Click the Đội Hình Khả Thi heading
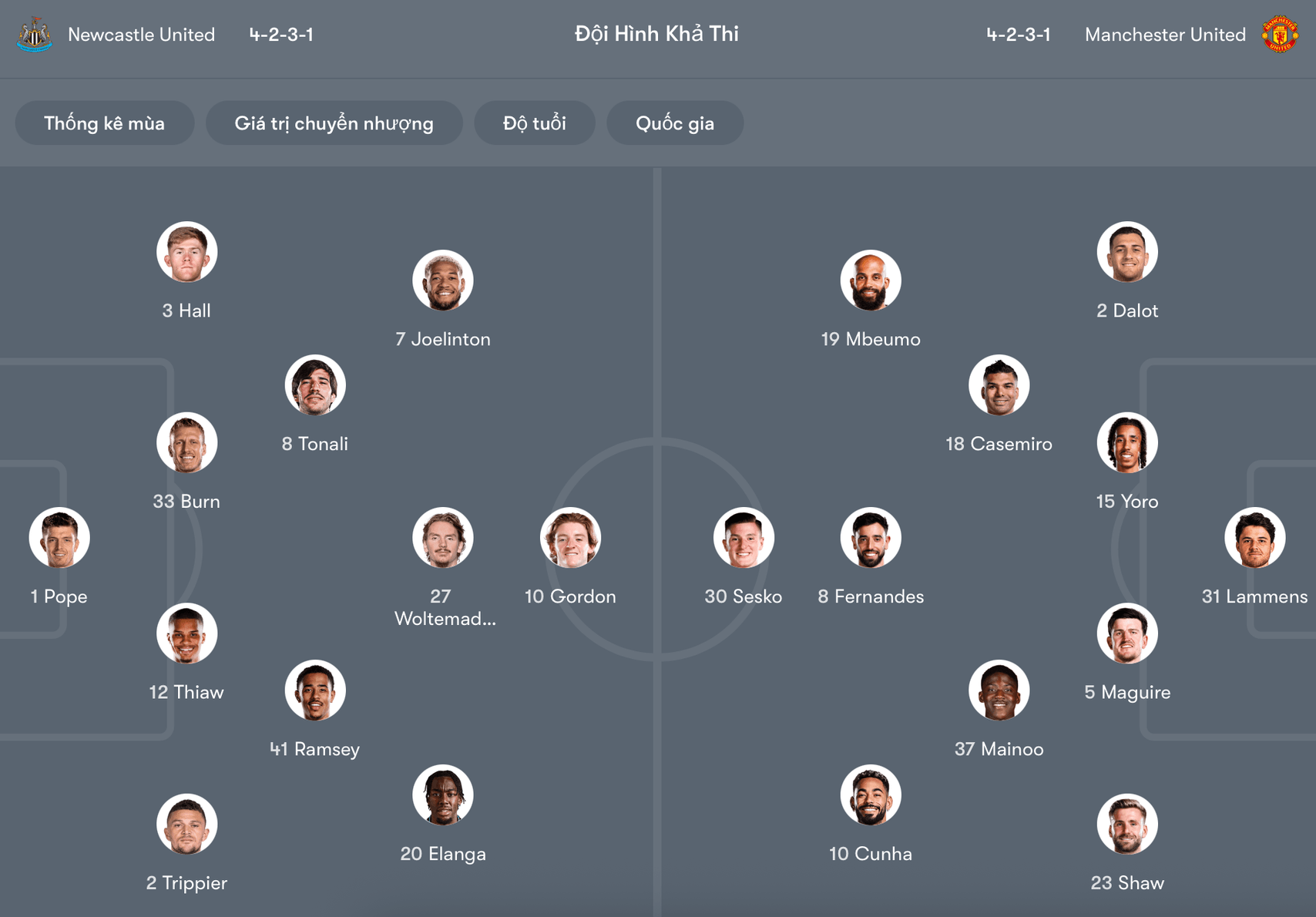Image resolution: width=1316 pixels, height=917 pixels. point(656,34)
